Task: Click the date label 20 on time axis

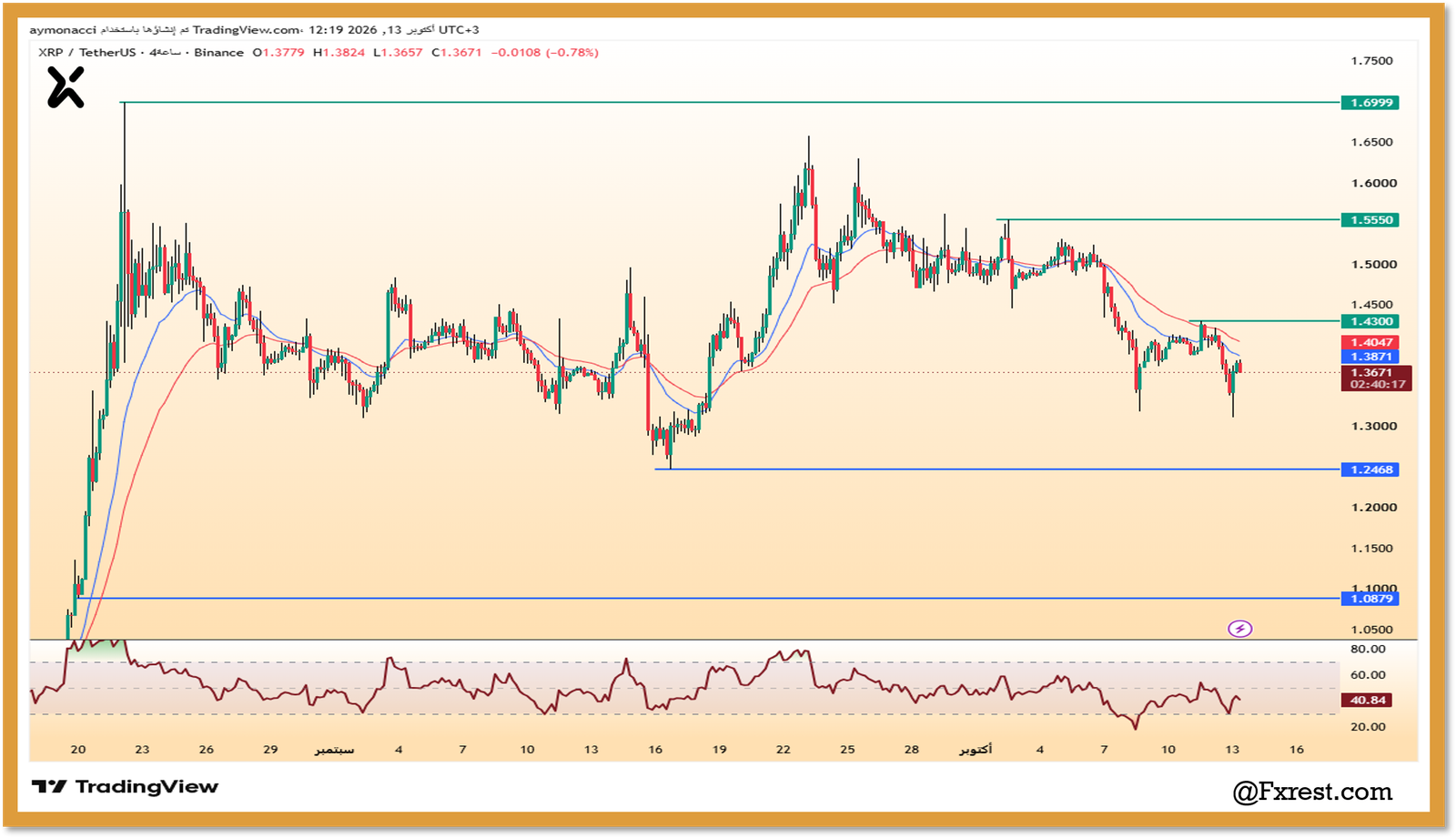Action: [78, 750]
